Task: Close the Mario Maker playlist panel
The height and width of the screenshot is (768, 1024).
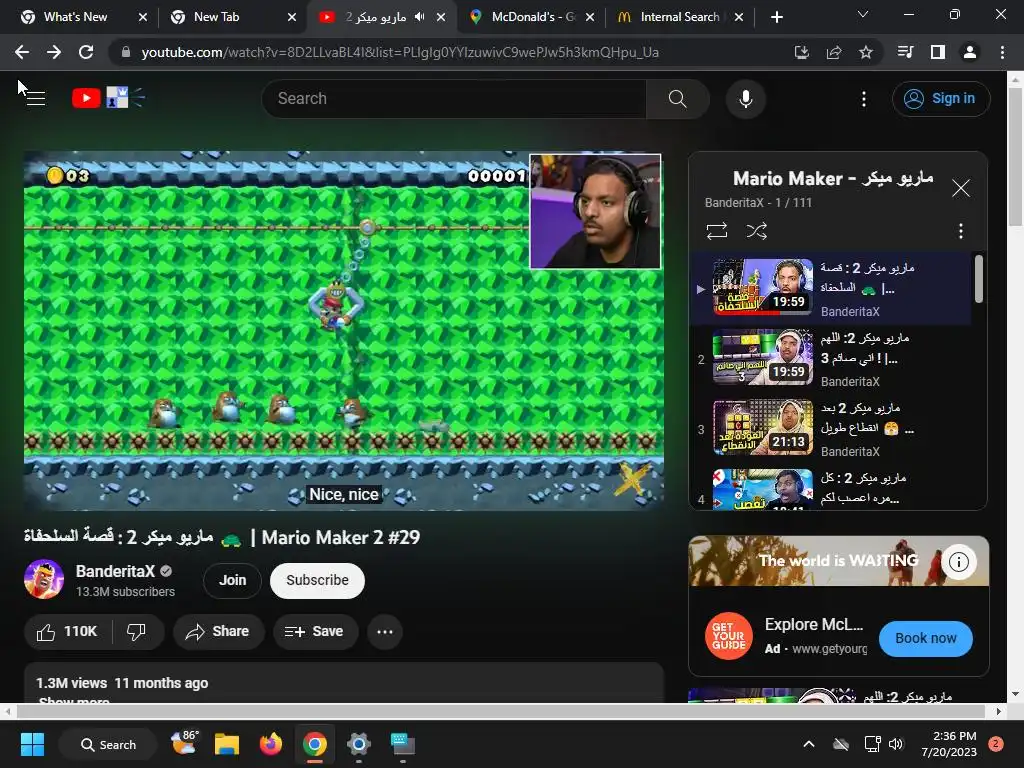Action: (x=960, y=188)
